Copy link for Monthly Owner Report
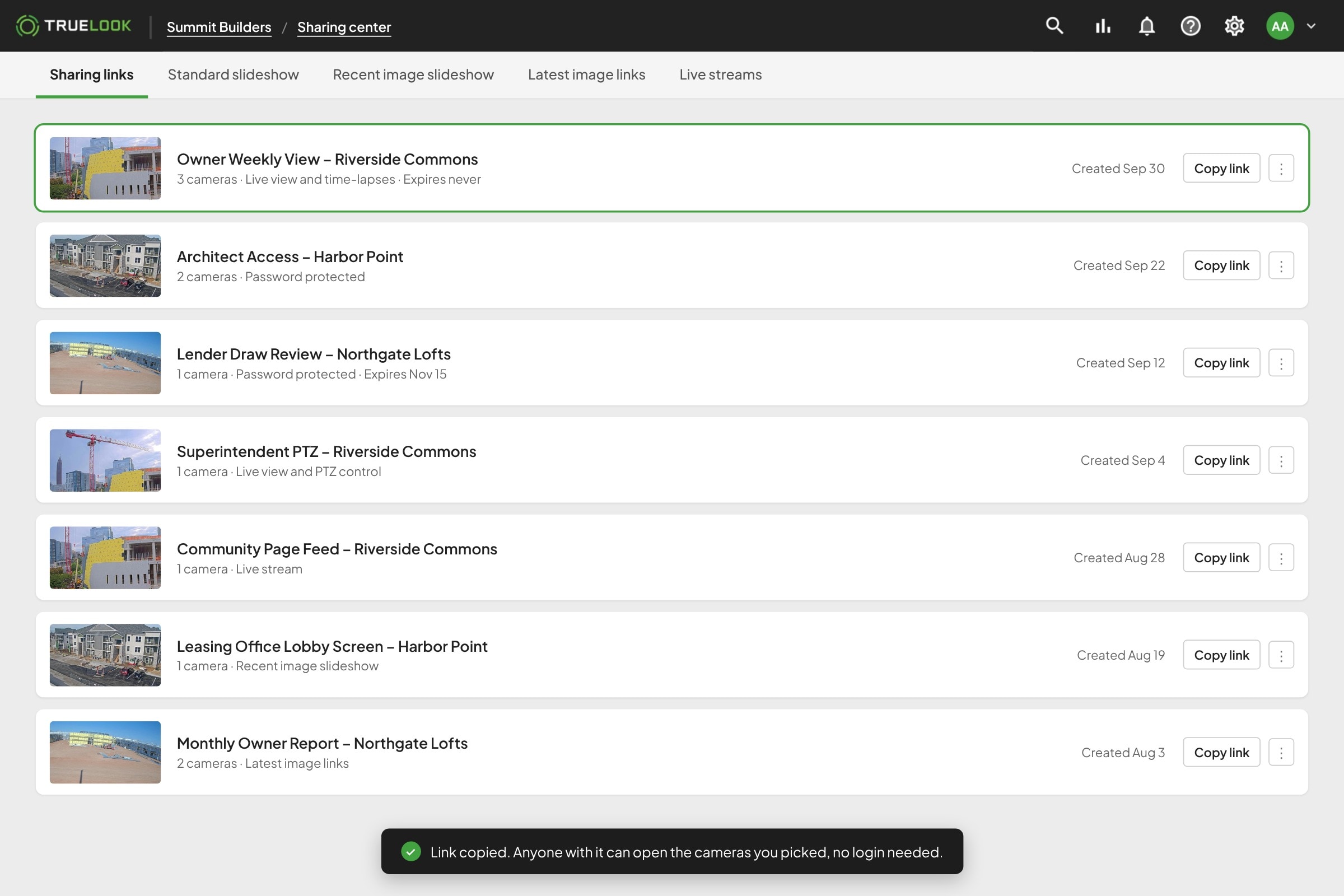The width and height of the screenshot is (1344, 896). tap(1221, 753)
